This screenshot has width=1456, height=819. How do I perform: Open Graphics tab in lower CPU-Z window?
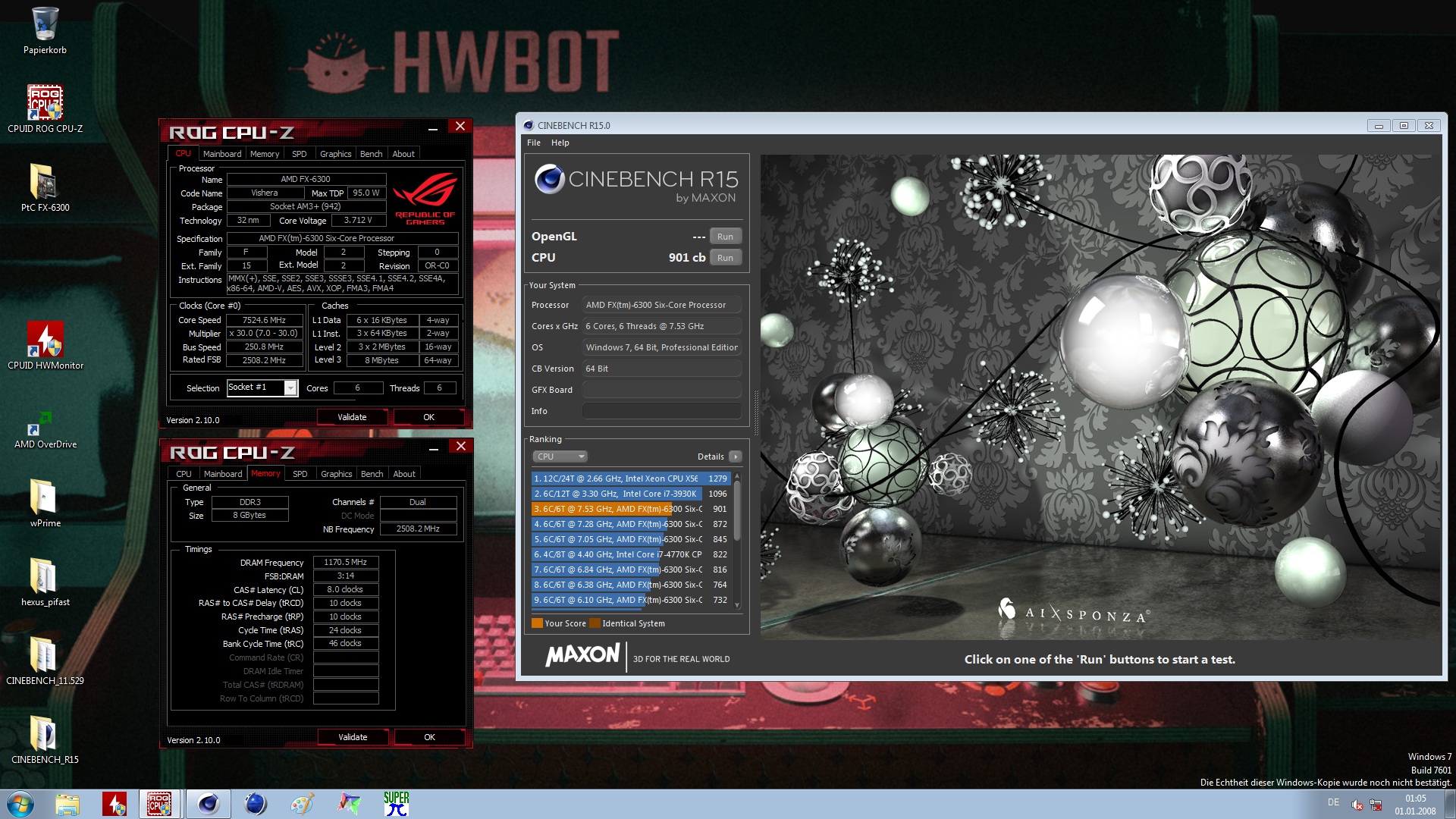(337, 474)
